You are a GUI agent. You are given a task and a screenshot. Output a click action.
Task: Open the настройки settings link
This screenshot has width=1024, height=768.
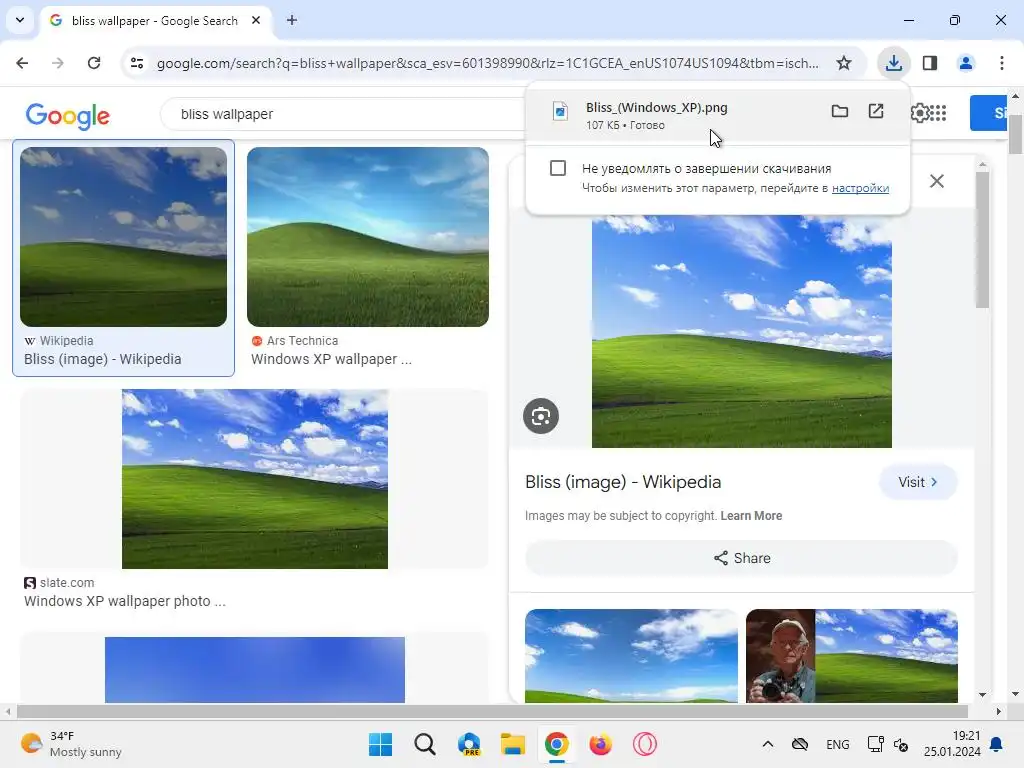tap(860, 188)
